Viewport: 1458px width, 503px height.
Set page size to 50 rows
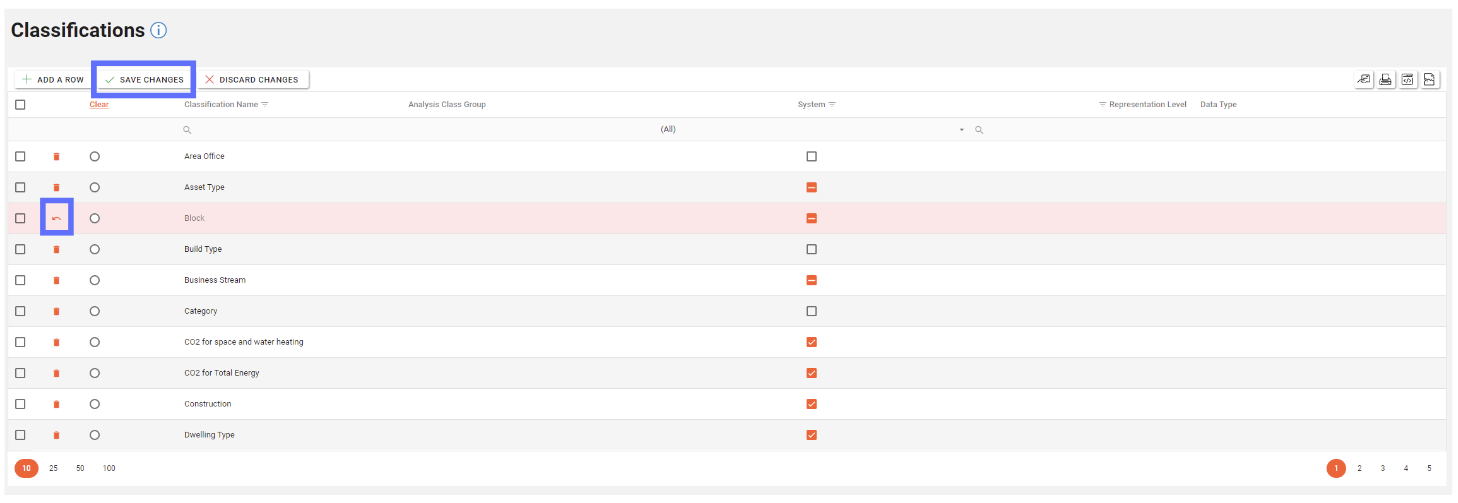tap(80, 468)
